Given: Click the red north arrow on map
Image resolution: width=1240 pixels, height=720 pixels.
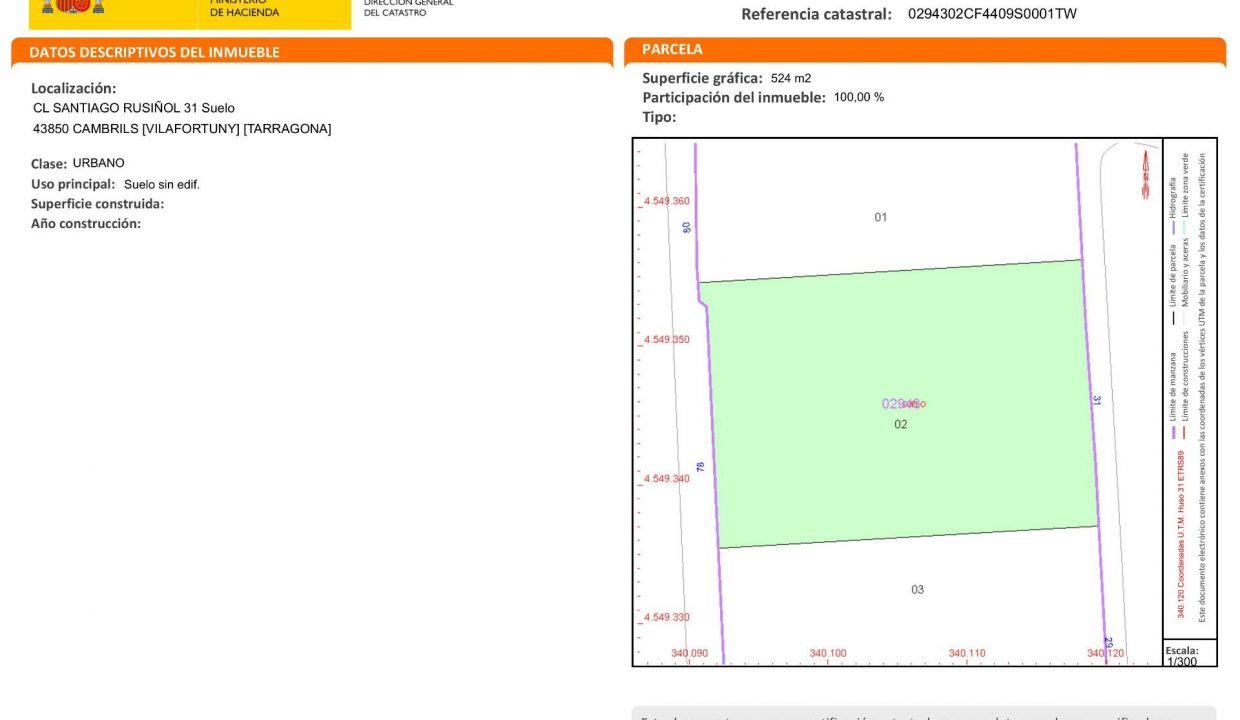Looking at the screenshot, I should click(x=1145, y=176).
